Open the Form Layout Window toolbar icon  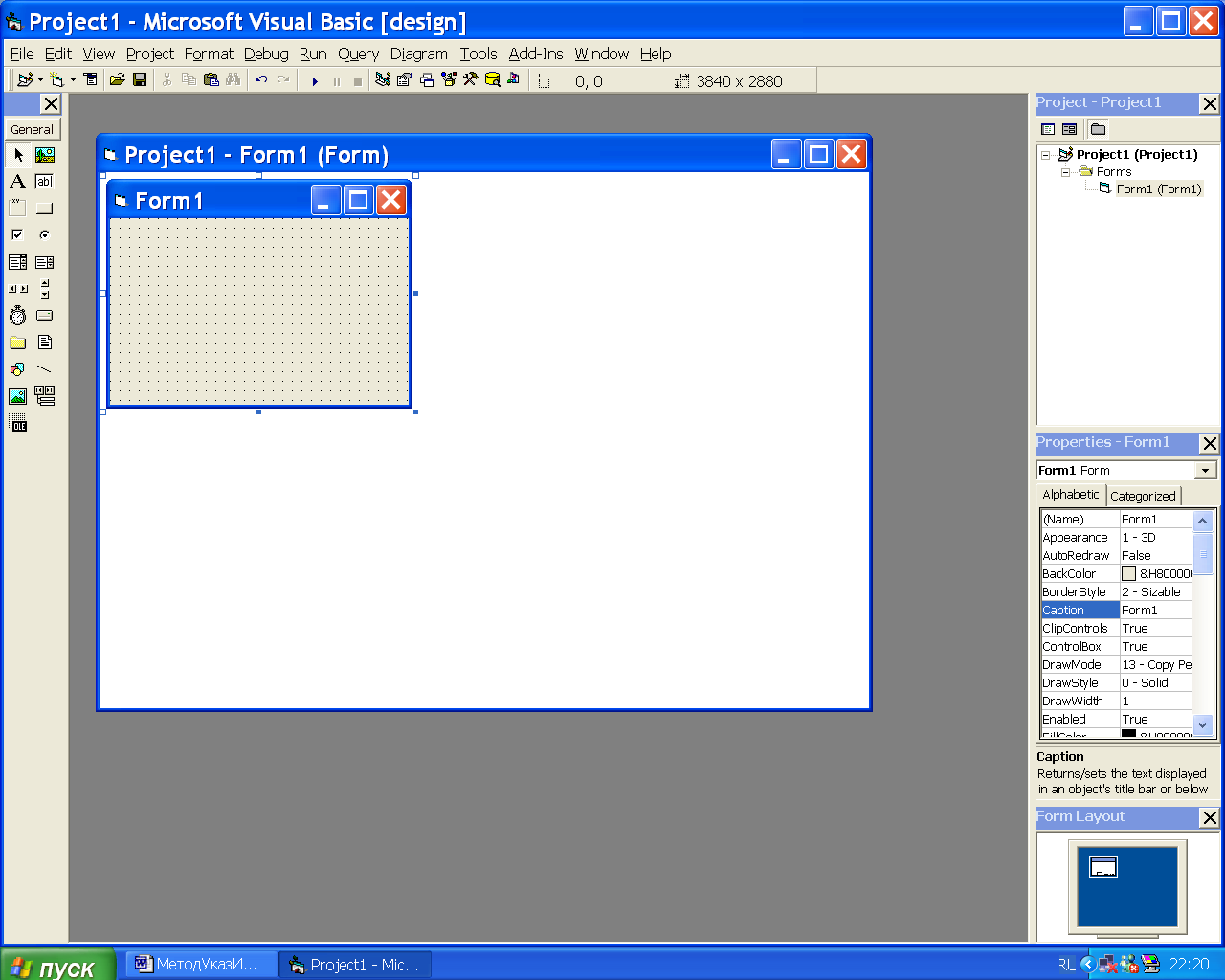427,80
